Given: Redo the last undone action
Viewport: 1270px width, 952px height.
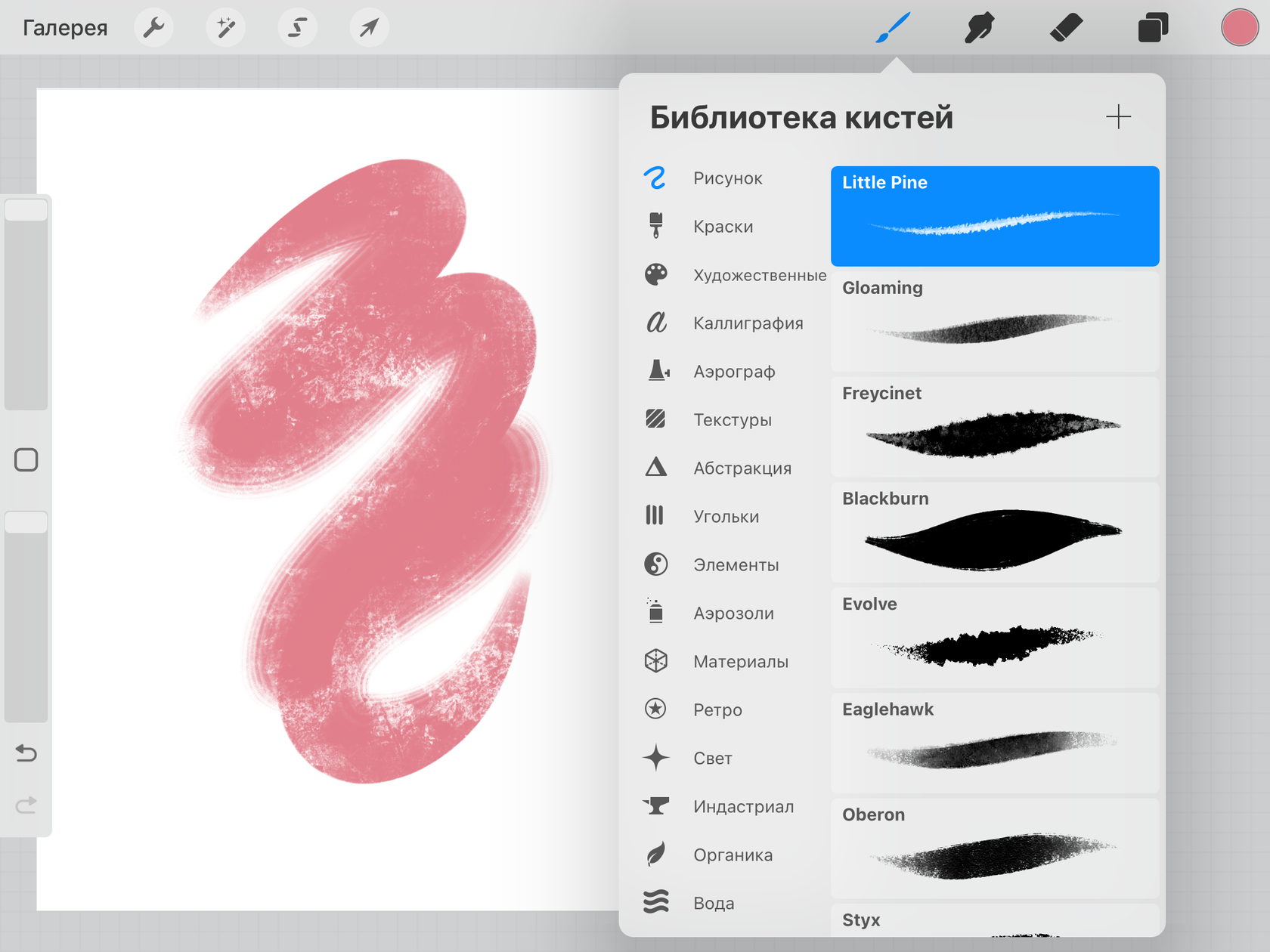Looking at the screenshot, I should (26, 805).
